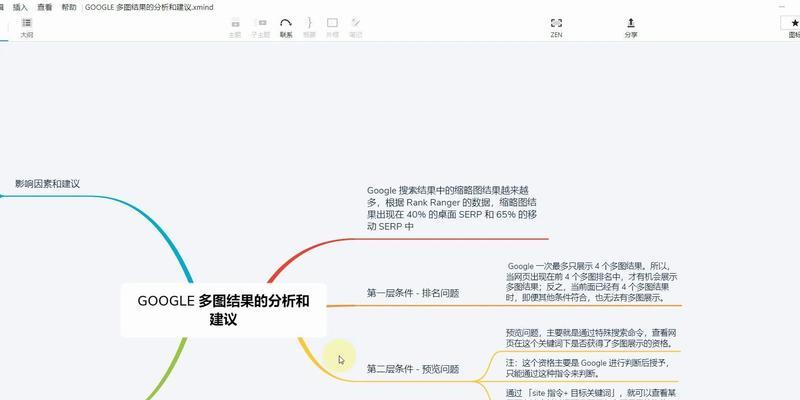Select the 第一层条件 - 排名问题 topic
This screenshot has height=400, width=800.
coord(413,293)
